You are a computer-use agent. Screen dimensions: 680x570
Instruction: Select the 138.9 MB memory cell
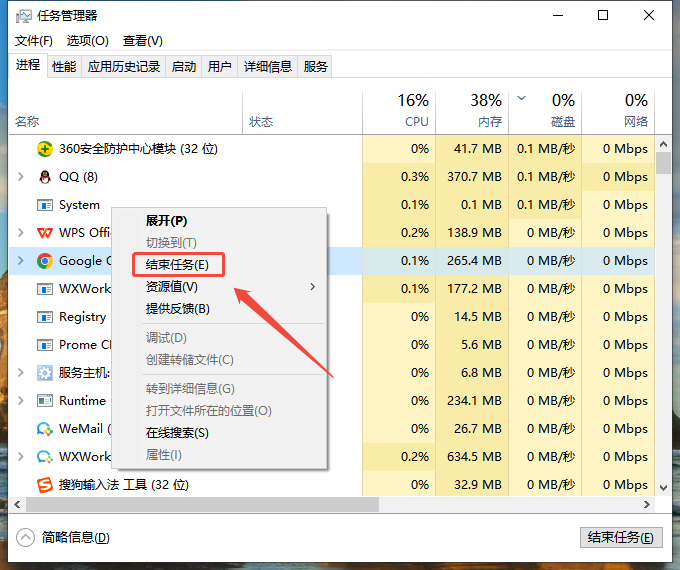pos(472,233)
